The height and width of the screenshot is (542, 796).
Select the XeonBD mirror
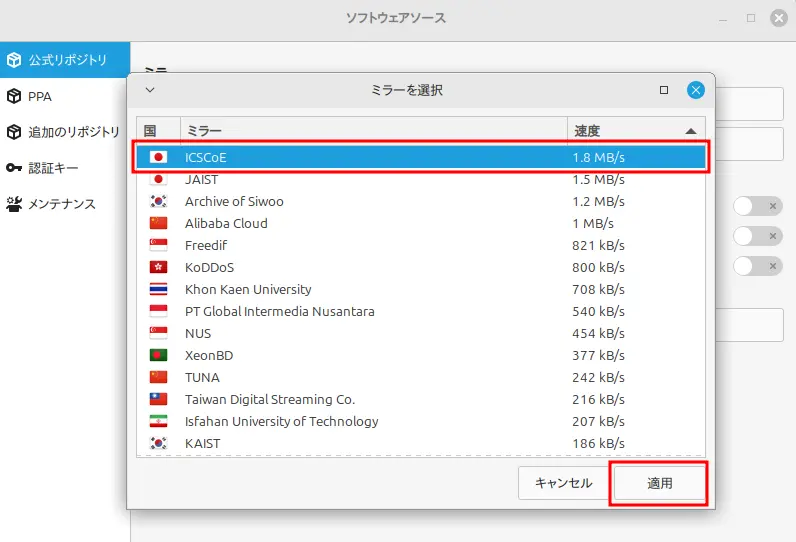coord(421,355)
